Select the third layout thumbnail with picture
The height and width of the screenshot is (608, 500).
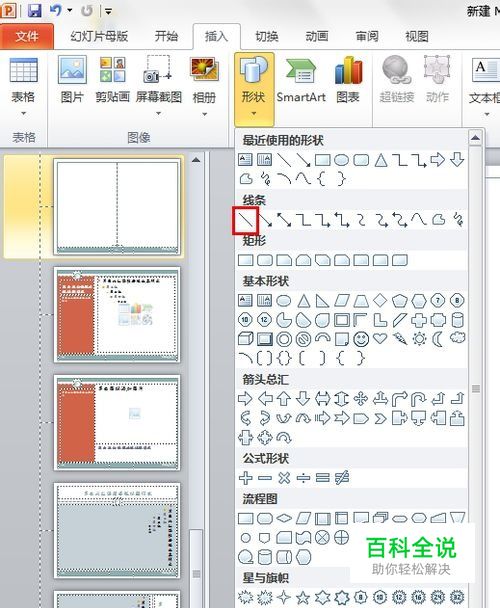click(x=117, y=423)
